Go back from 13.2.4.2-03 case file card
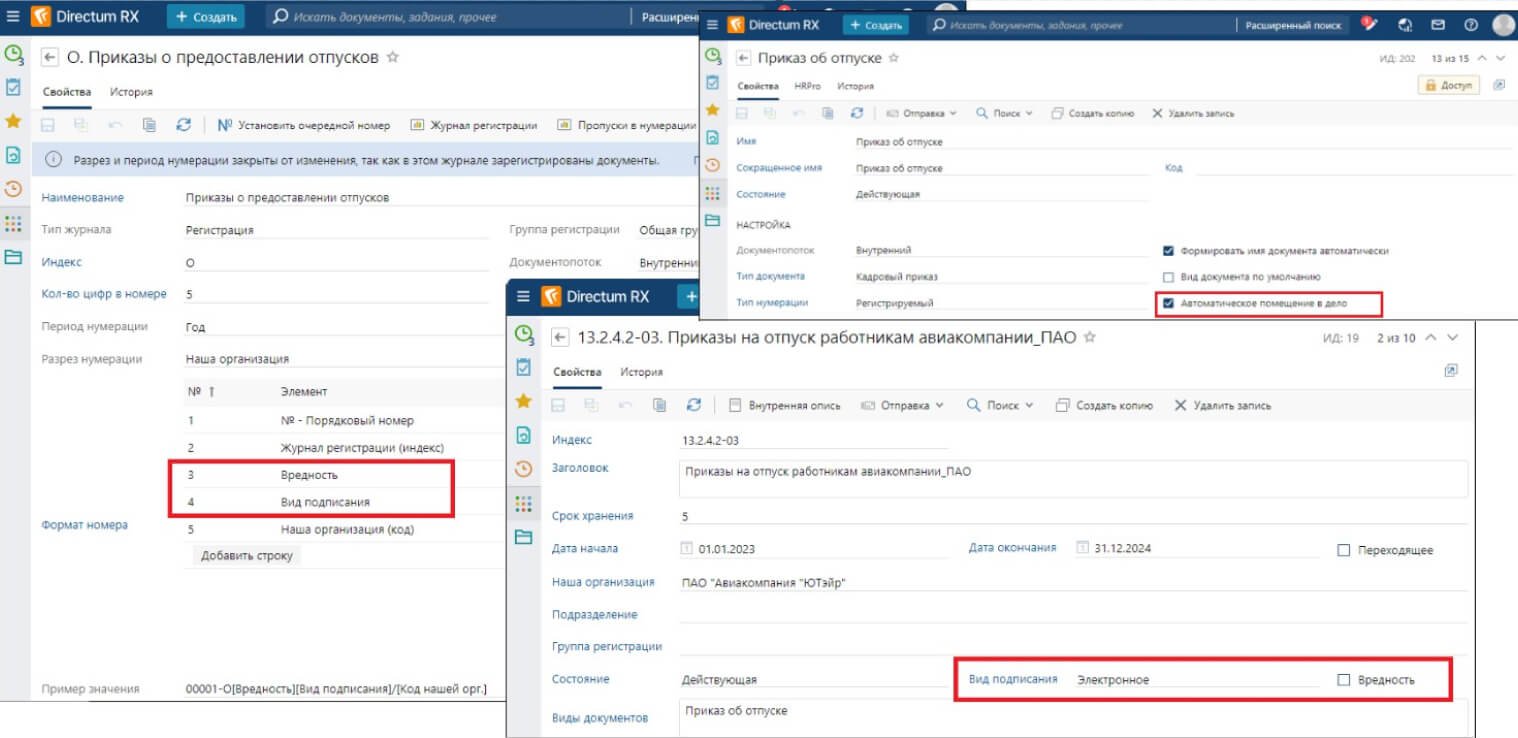Image resolution: width=1518 pixels, height=738 pixels. (x=561, y=338)
